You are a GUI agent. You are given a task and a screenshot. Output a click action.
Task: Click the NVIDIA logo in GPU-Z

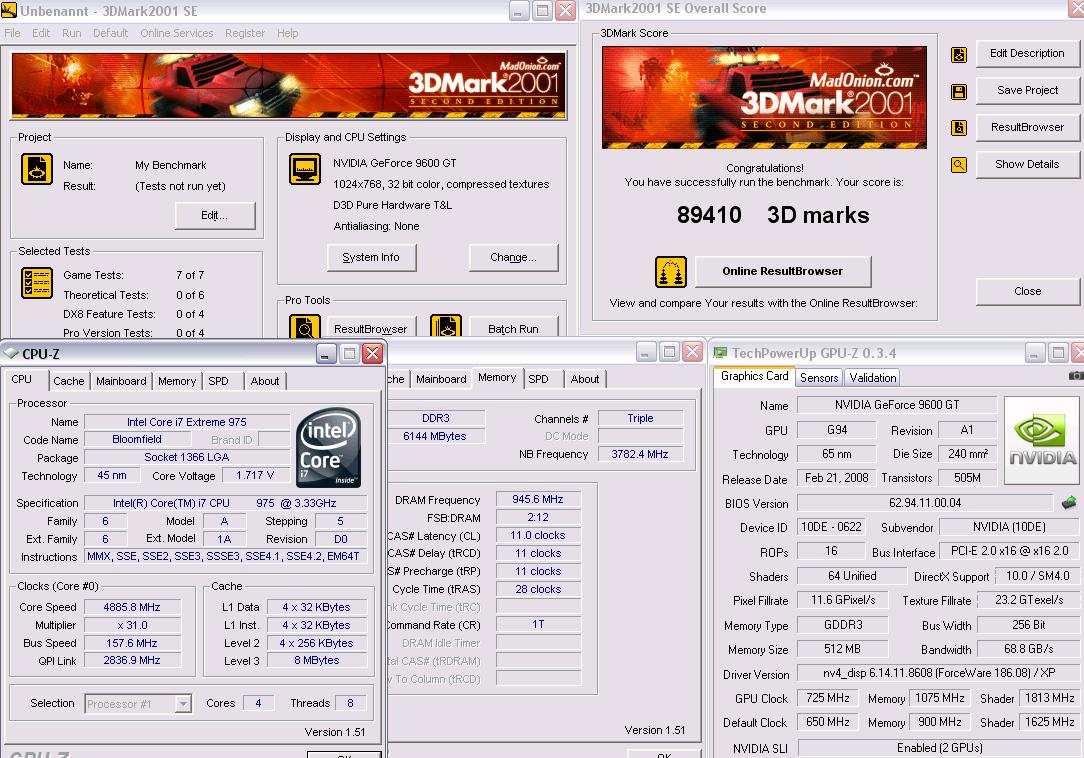point(1042,440)
